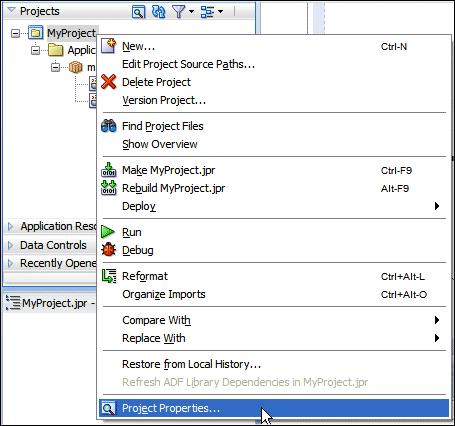Click the Reformat icon in context menu
This screenshot has height=426, width=455.
click(x=109, y=276)
